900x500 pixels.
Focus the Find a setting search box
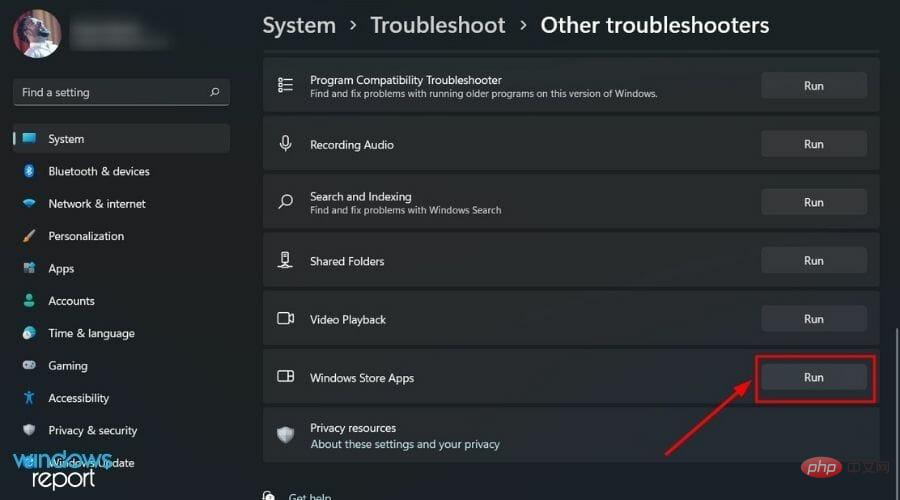point(121,92)
